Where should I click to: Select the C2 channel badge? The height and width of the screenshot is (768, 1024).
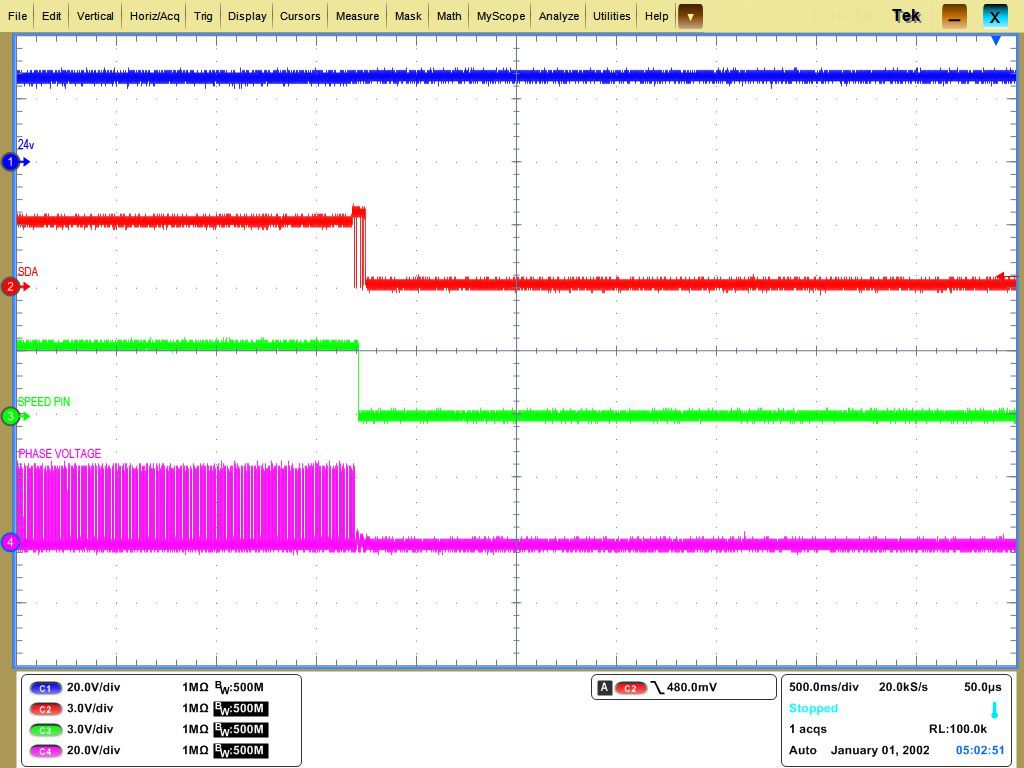(44, 708)
